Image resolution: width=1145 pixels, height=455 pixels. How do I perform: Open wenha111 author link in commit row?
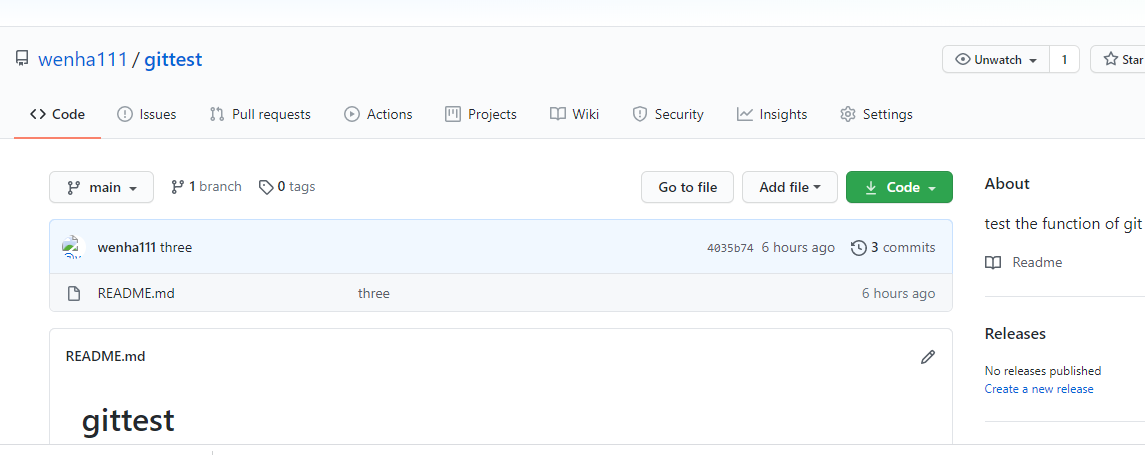126,248
